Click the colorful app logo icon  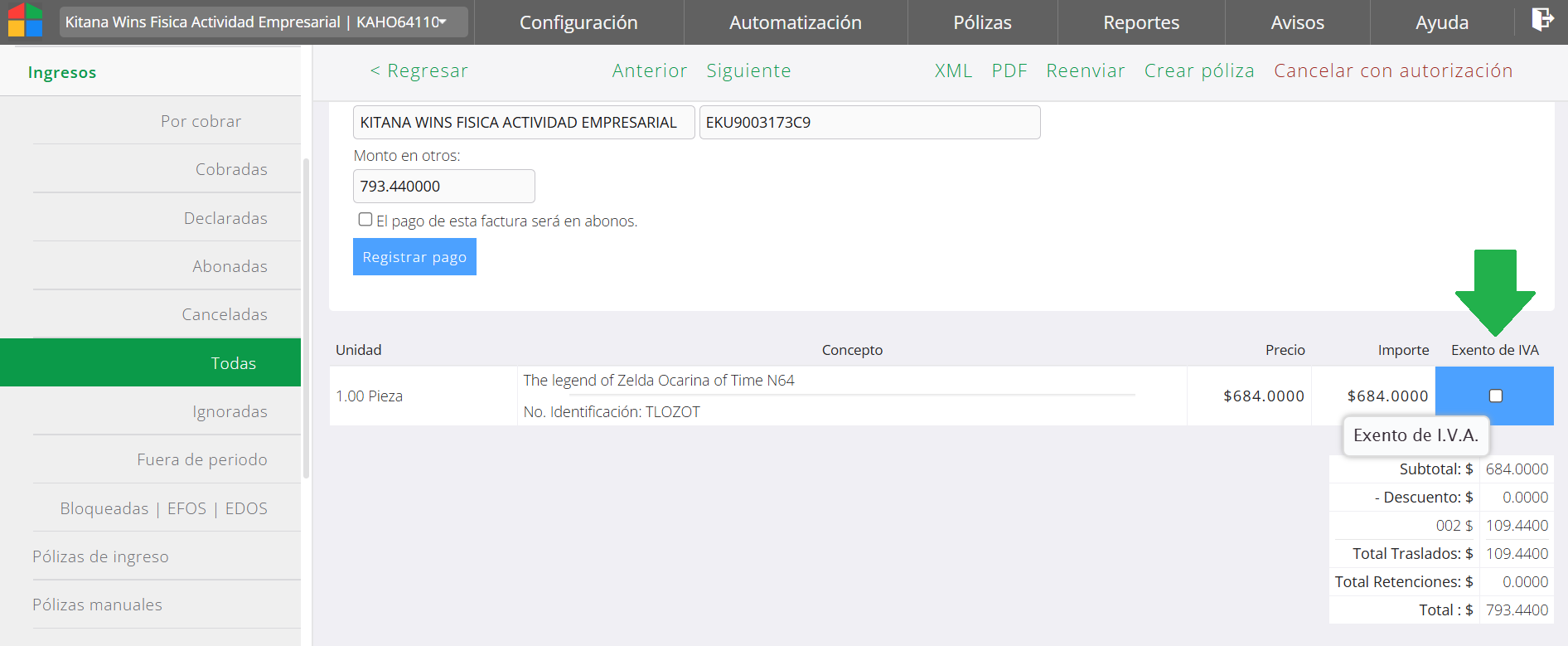coord(25,21)
